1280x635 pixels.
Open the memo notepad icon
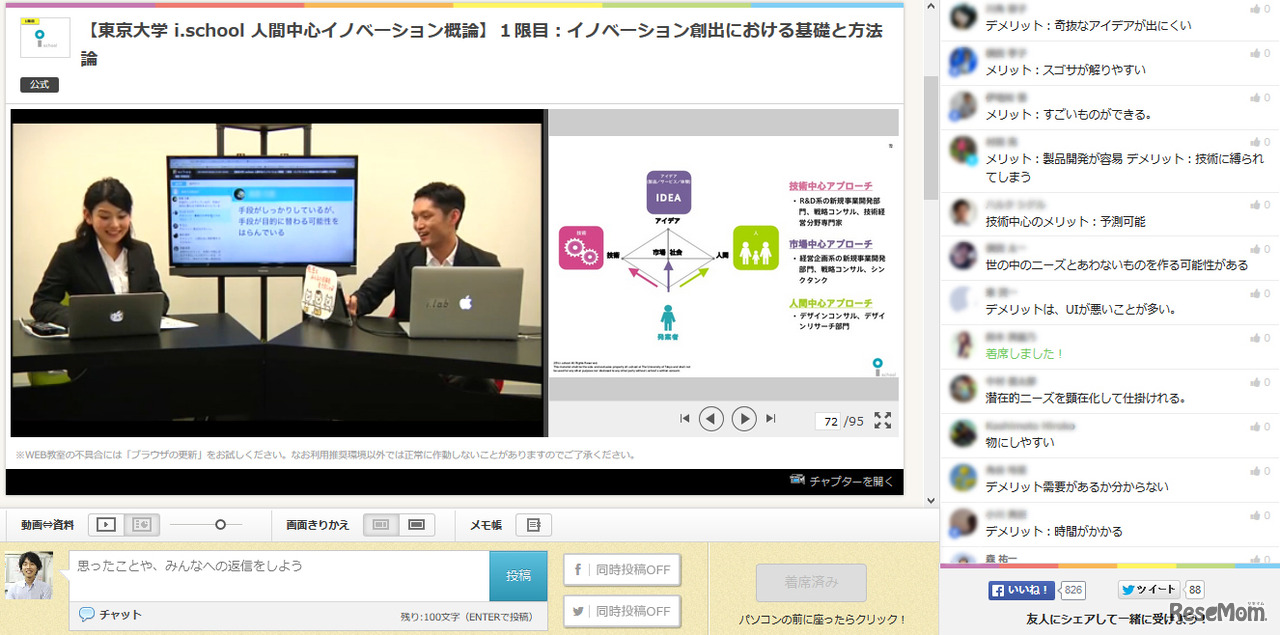[533, 524]
